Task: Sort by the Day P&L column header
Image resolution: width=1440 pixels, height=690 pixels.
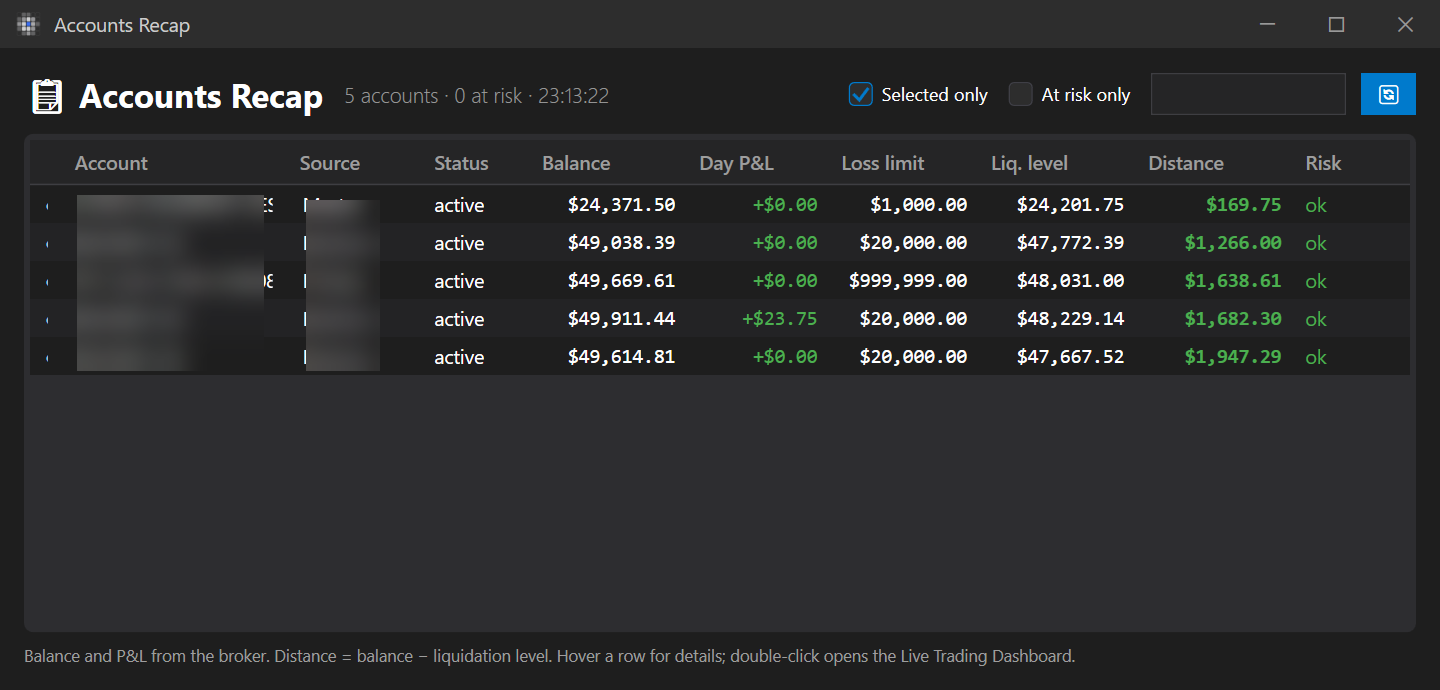Action: coord(736,163)
